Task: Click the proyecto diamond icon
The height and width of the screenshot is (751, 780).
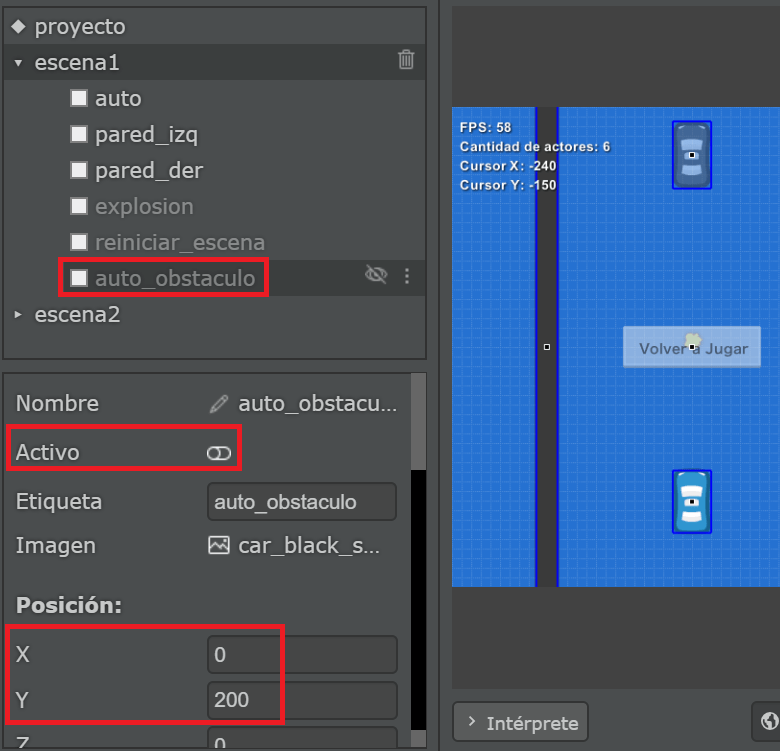Action: click(x=18, y=26)
